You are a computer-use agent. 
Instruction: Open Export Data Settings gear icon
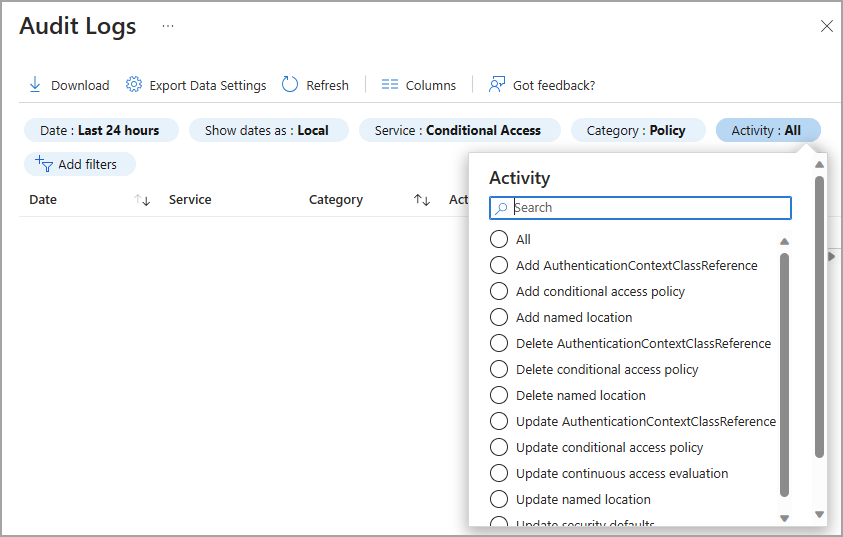point(134,85)
